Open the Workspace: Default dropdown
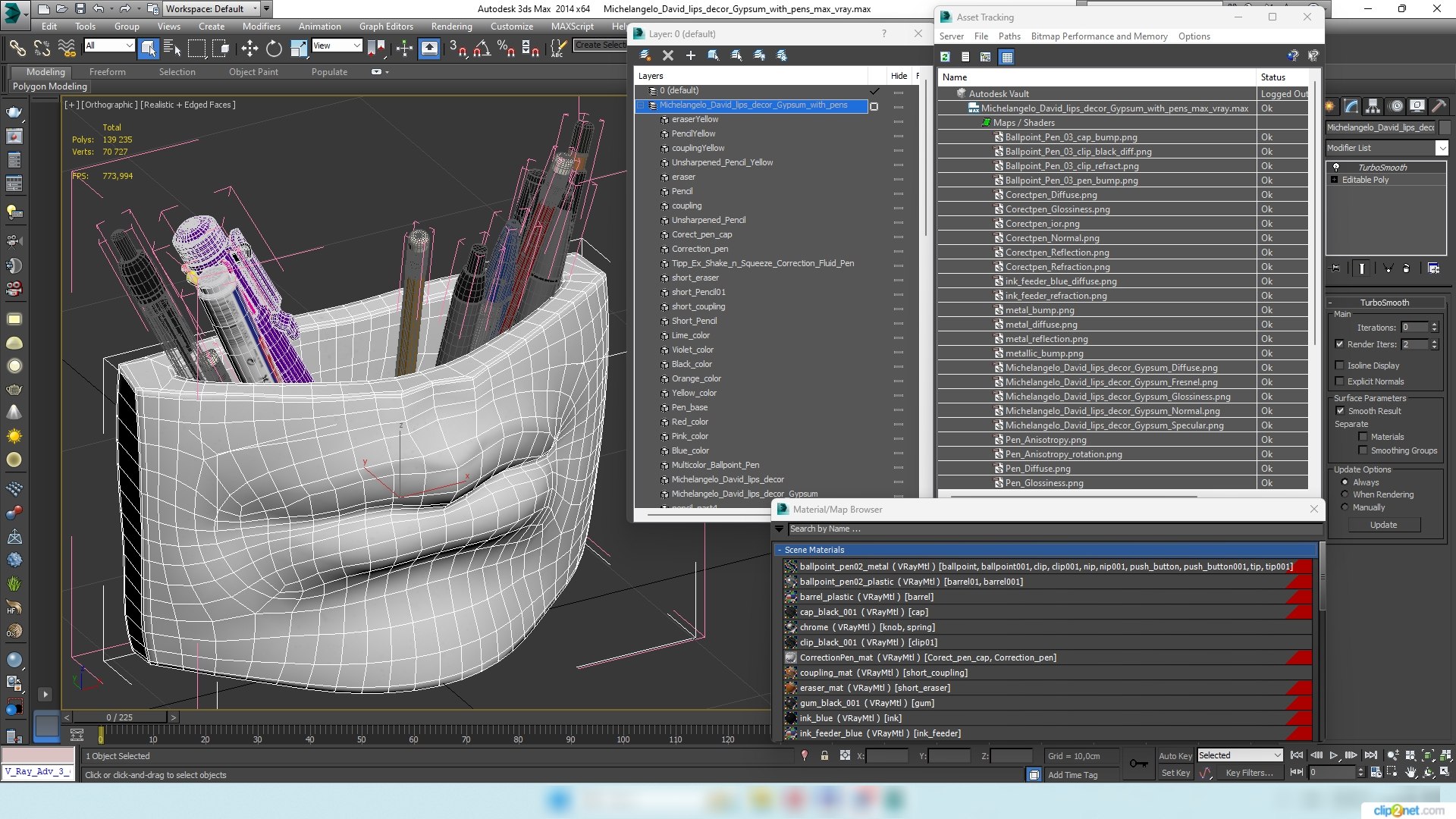This screenshot has height=819, width=1456. [211, 9]
